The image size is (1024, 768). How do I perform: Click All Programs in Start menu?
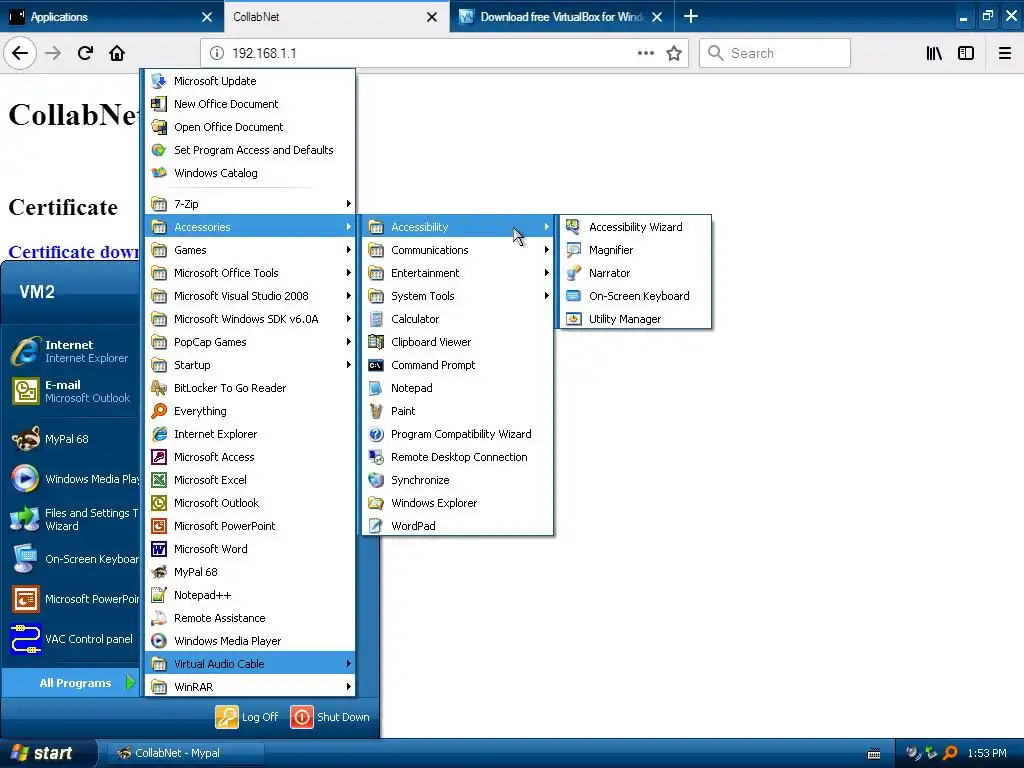coord(71,682)
